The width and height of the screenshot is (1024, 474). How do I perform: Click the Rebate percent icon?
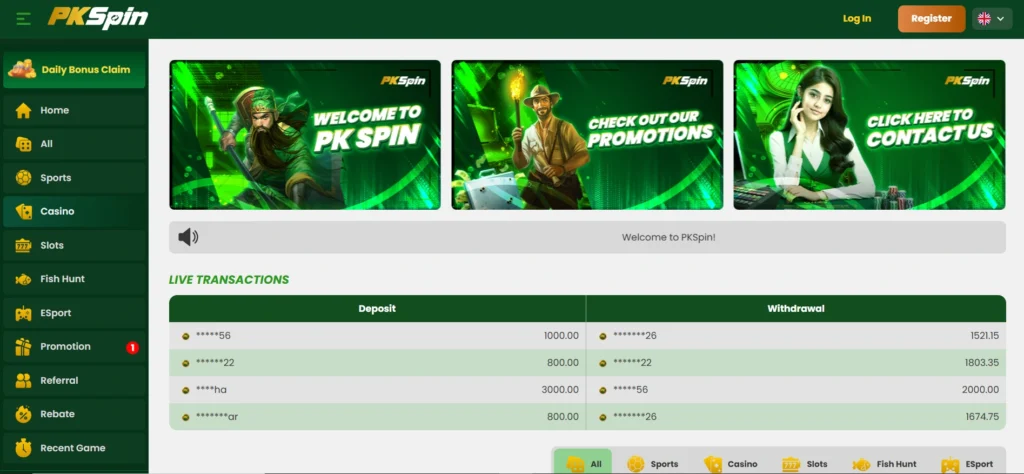click(24, 414)
